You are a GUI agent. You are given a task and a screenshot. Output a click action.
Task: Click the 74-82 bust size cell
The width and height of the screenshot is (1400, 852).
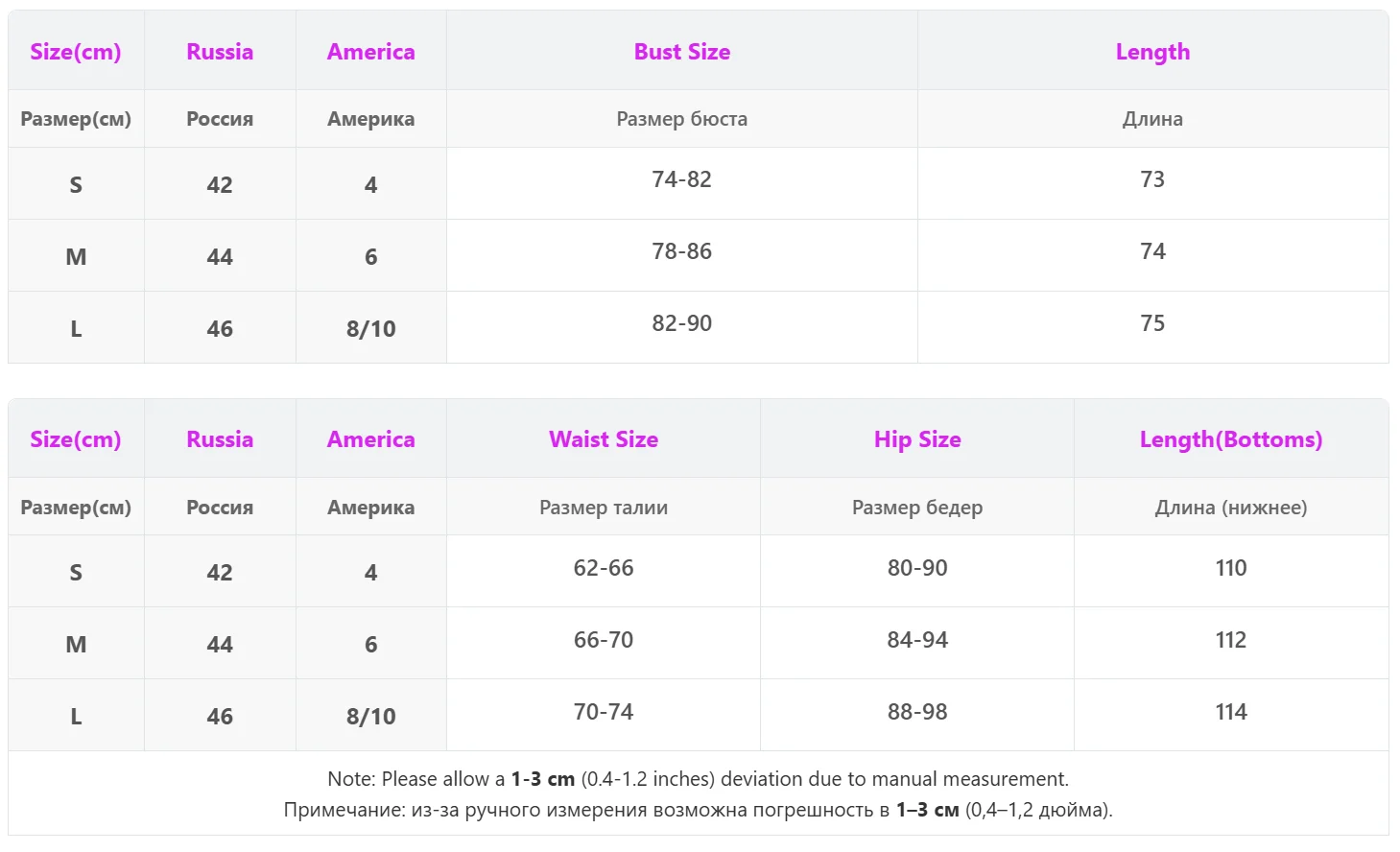(681, 179)
